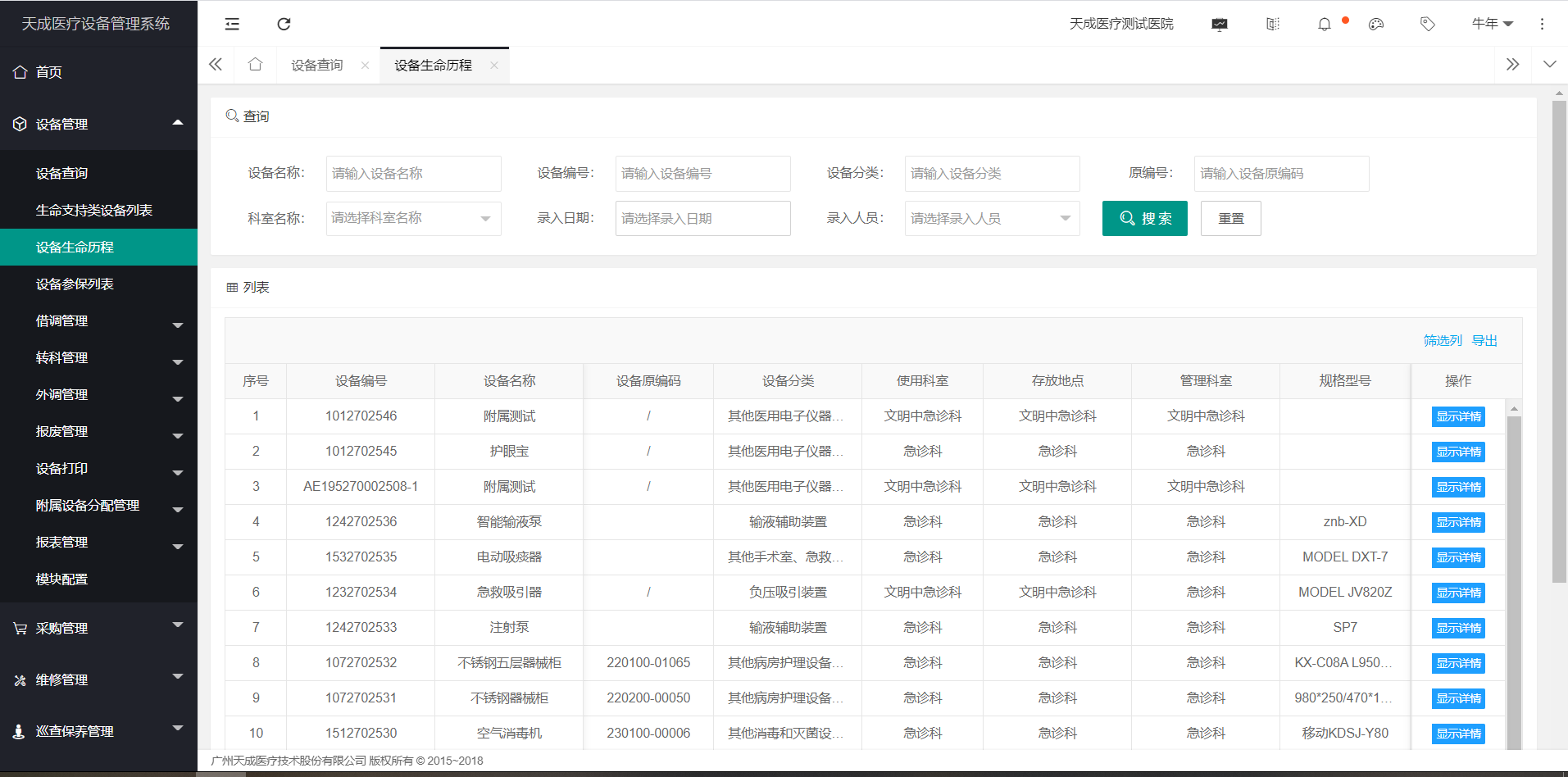Show details for 不锈钢器械柜 row
Image resolution: width=1568 pixels, height=777 pixels.
1459,698
